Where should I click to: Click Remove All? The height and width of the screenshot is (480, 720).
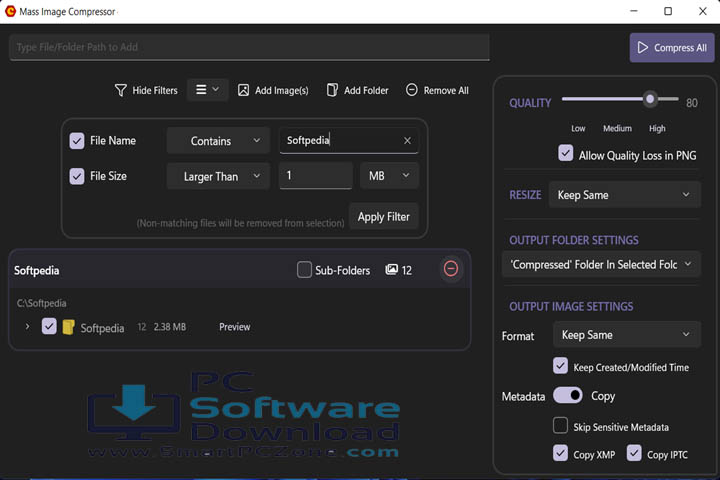click(x=437, y=90)
